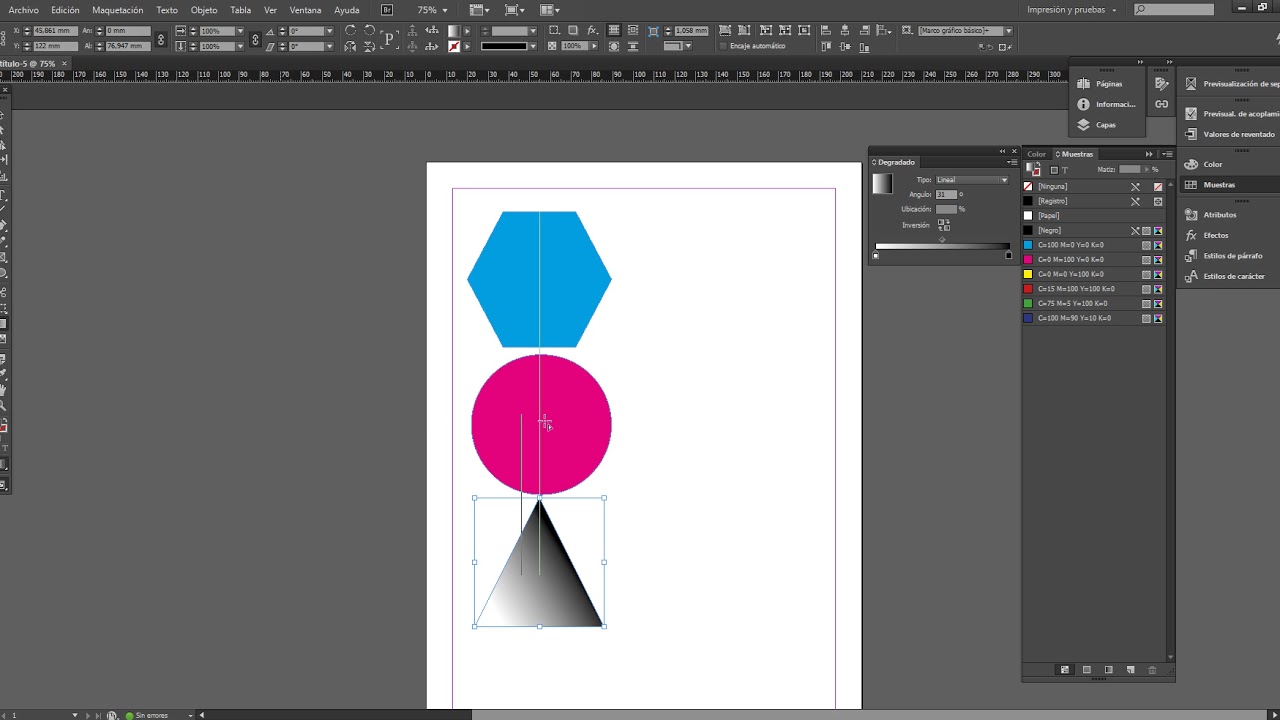
Task: Click align left edges icon
Action: [x=825, y=31]
